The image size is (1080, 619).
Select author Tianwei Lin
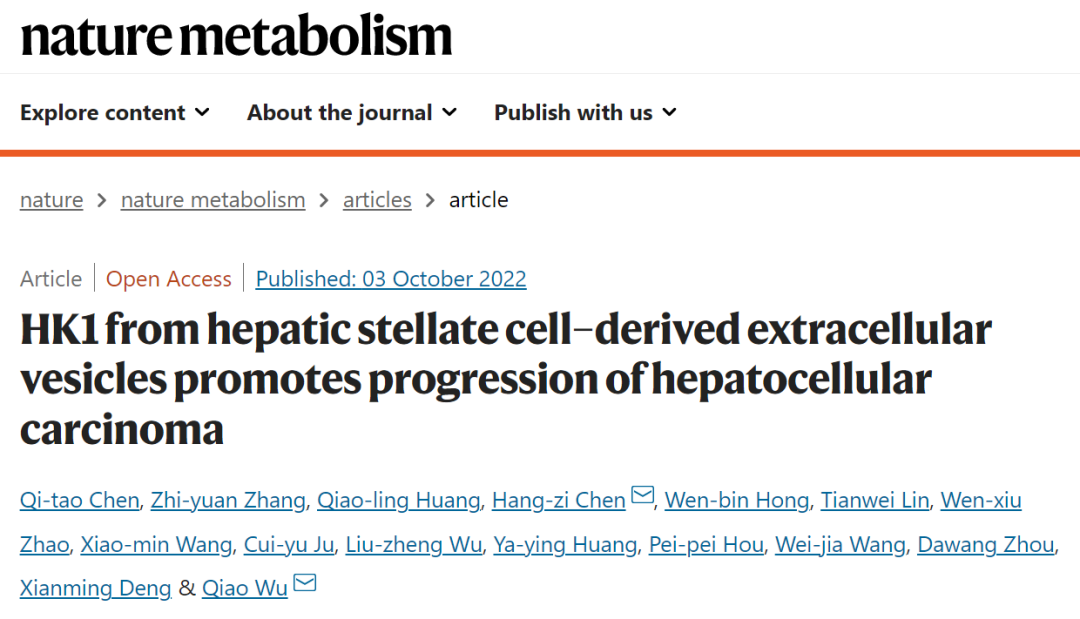point(874,499)
